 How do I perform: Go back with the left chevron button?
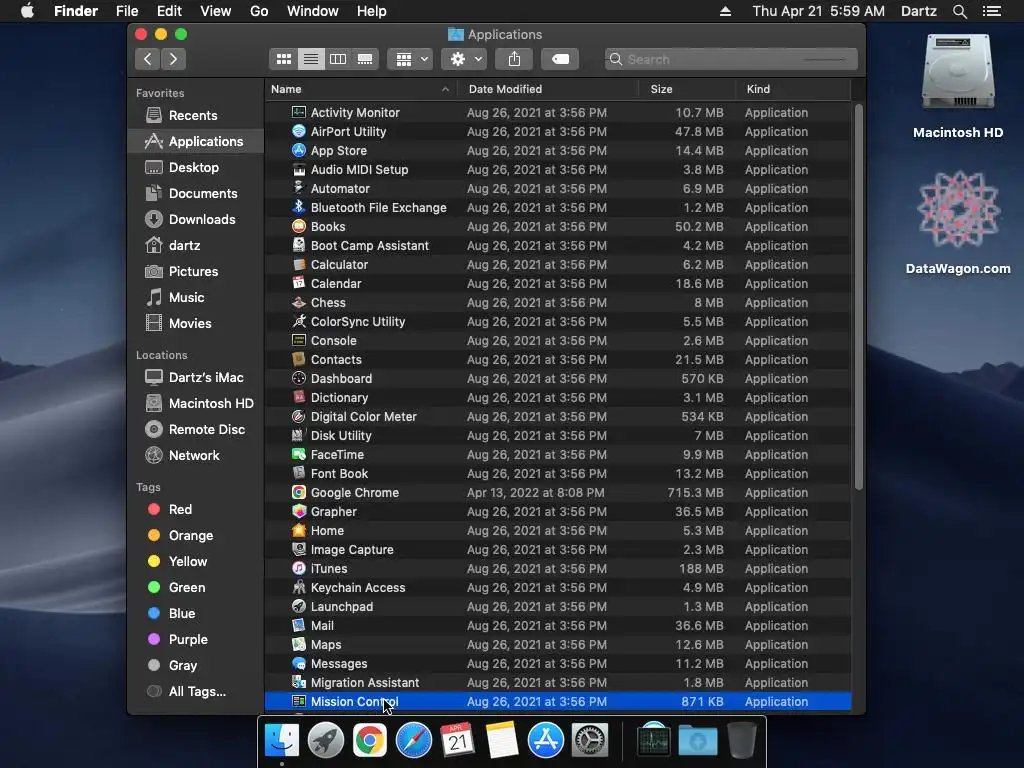tap(148, 59)
